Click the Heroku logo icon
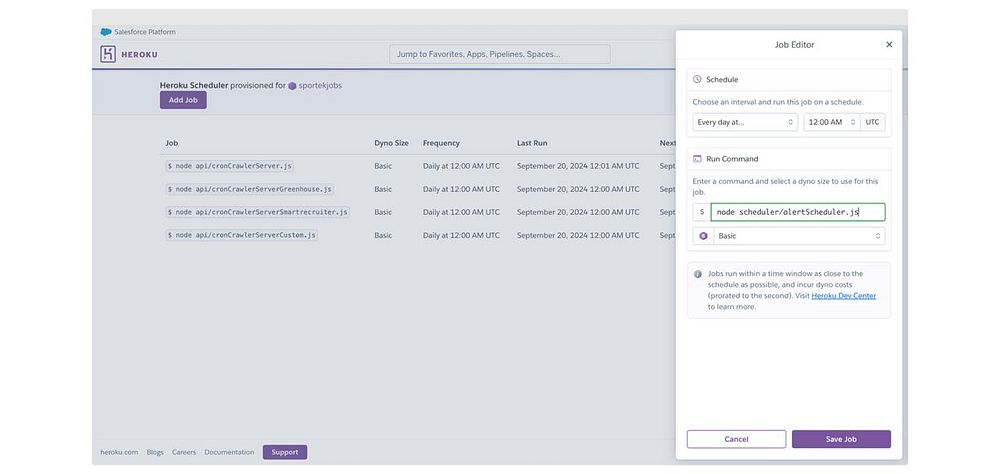Viewport: 1000px width, 474px height. coord(108,54)
